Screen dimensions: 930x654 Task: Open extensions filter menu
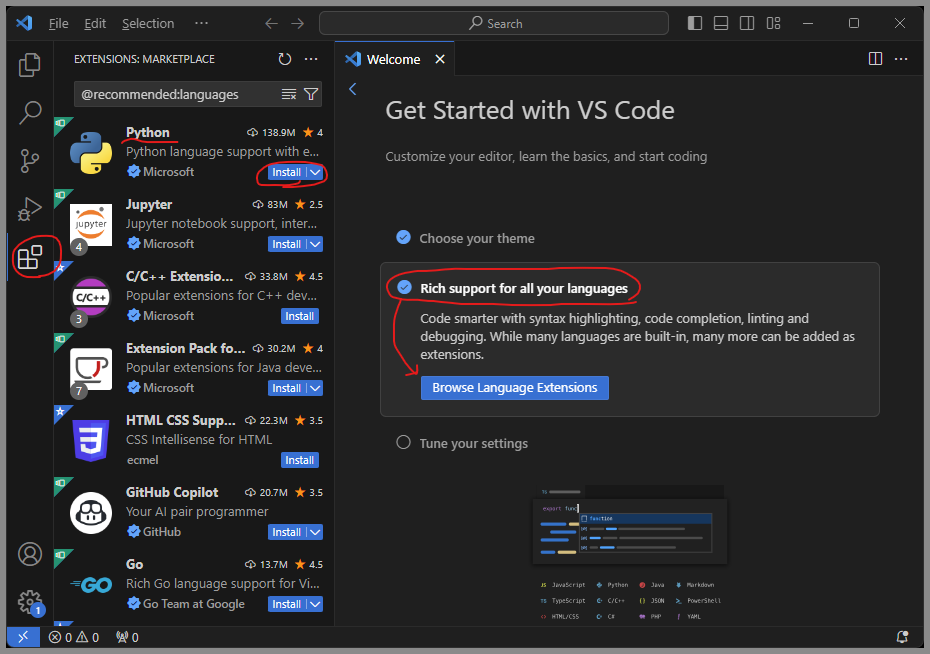[x=311, y=94]
